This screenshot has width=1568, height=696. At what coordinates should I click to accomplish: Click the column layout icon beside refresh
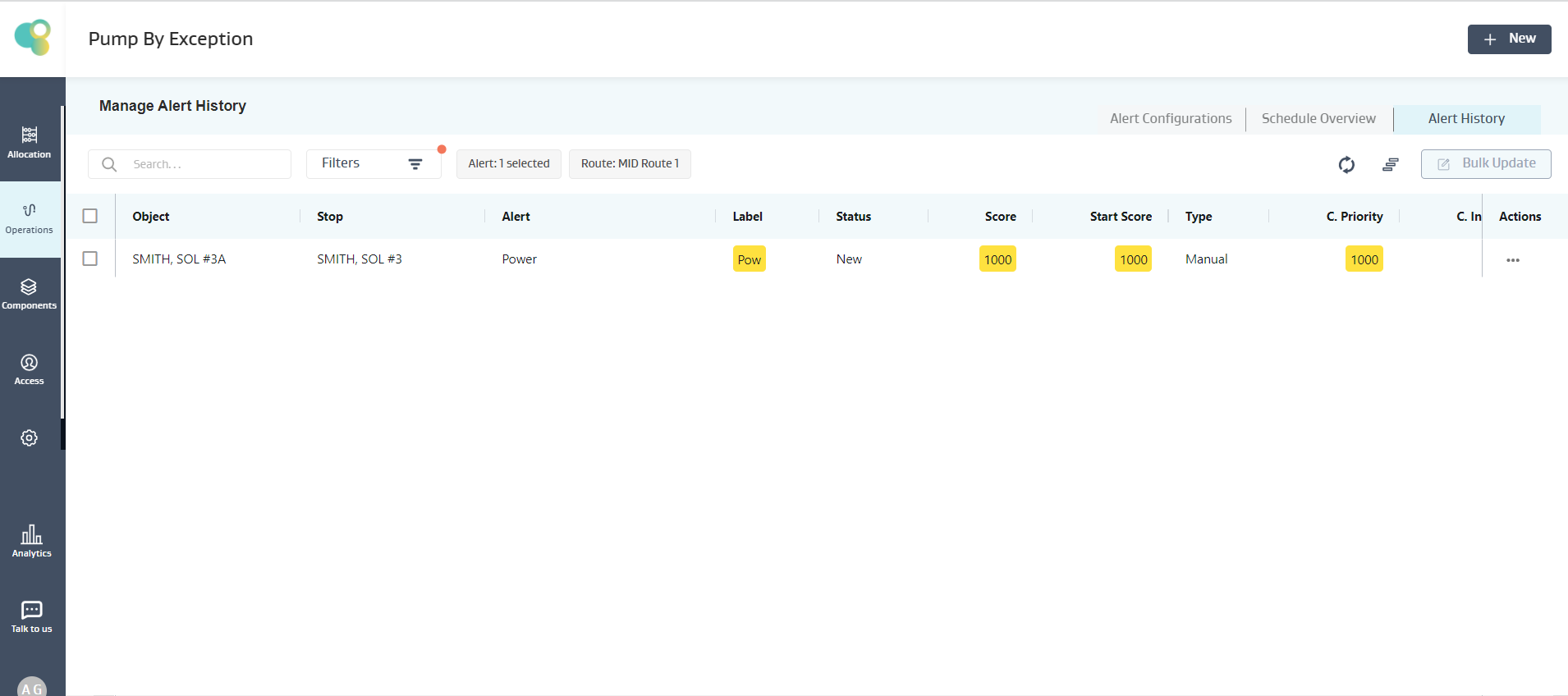click(x=1390, y=165)
